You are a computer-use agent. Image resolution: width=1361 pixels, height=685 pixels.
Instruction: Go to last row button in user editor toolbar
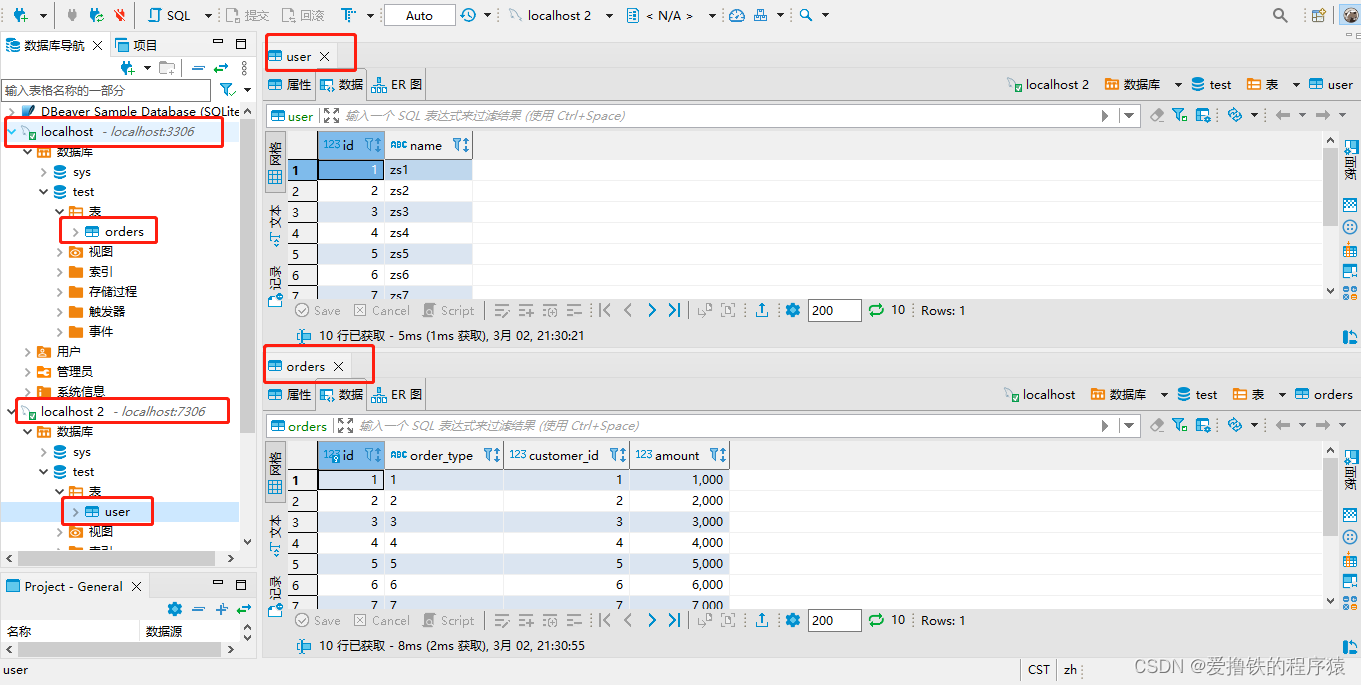click(675, 310)
